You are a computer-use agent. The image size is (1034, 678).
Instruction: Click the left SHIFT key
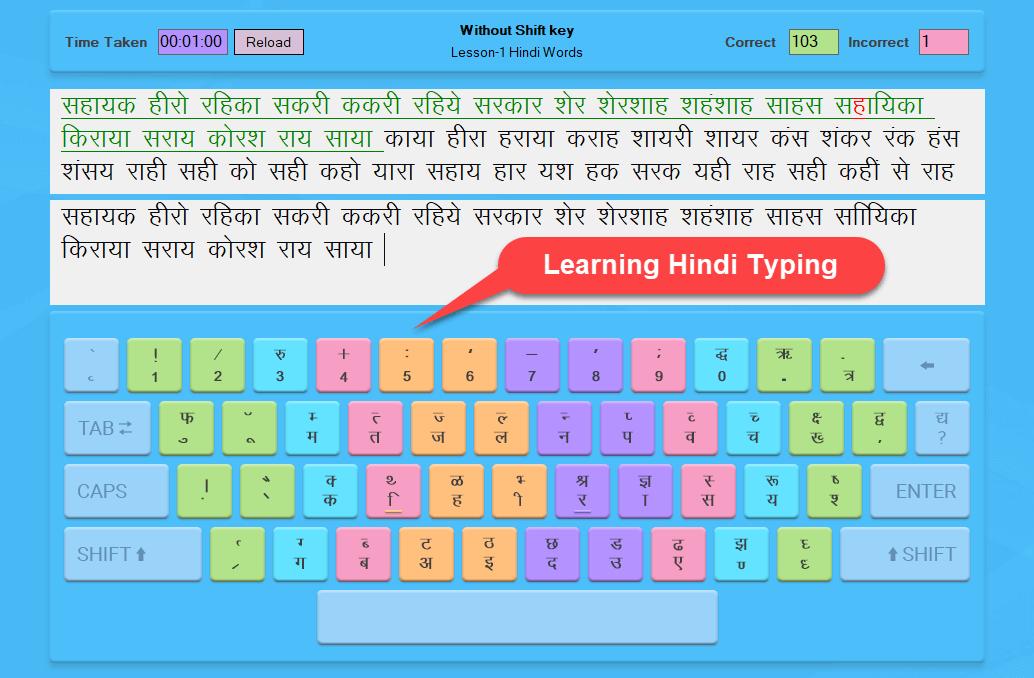[x=133, y=554]
